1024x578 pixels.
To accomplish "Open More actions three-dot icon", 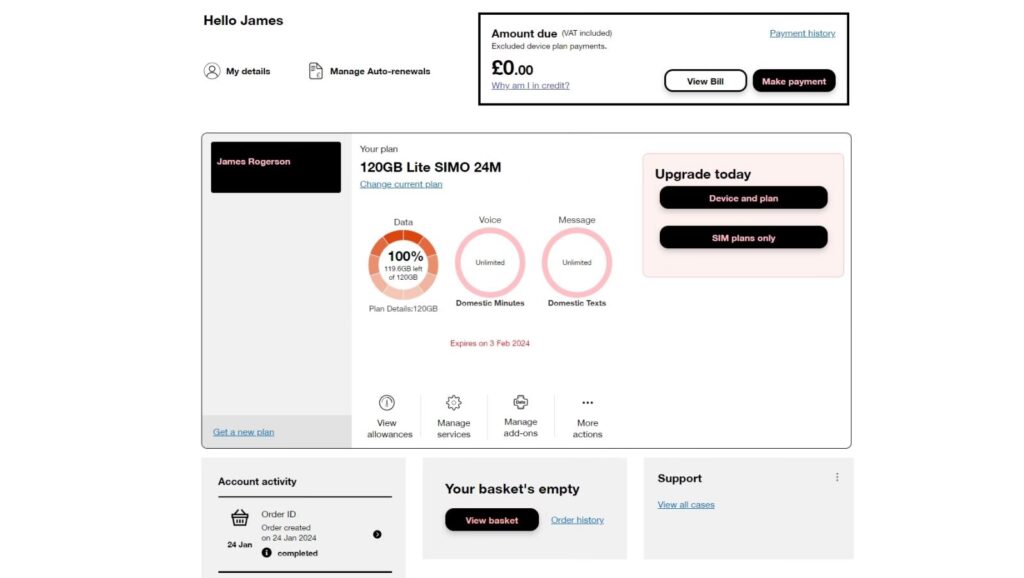I will 587,403.
